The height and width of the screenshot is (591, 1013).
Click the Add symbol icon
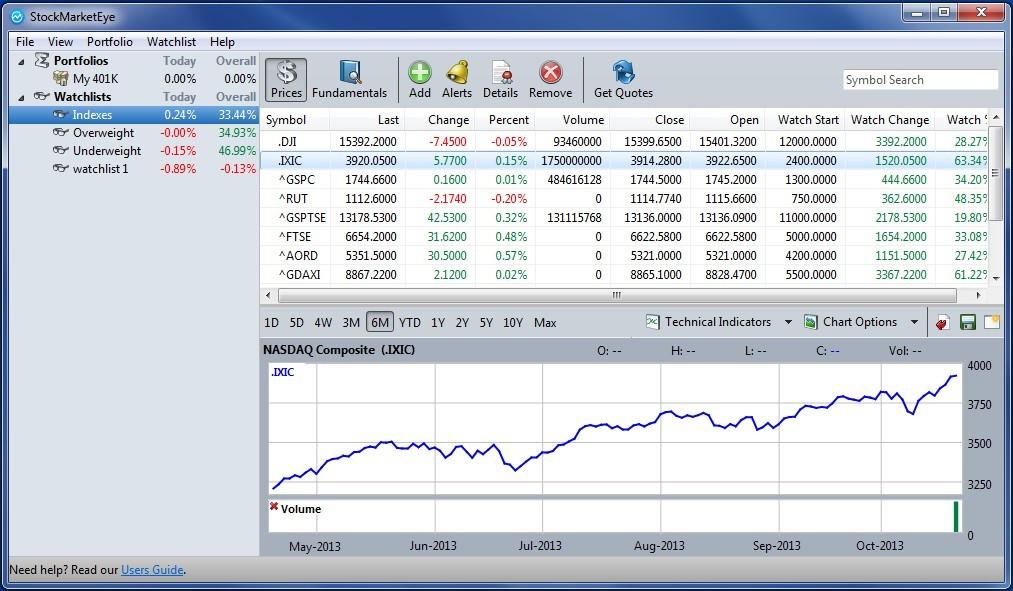point(419,79)
